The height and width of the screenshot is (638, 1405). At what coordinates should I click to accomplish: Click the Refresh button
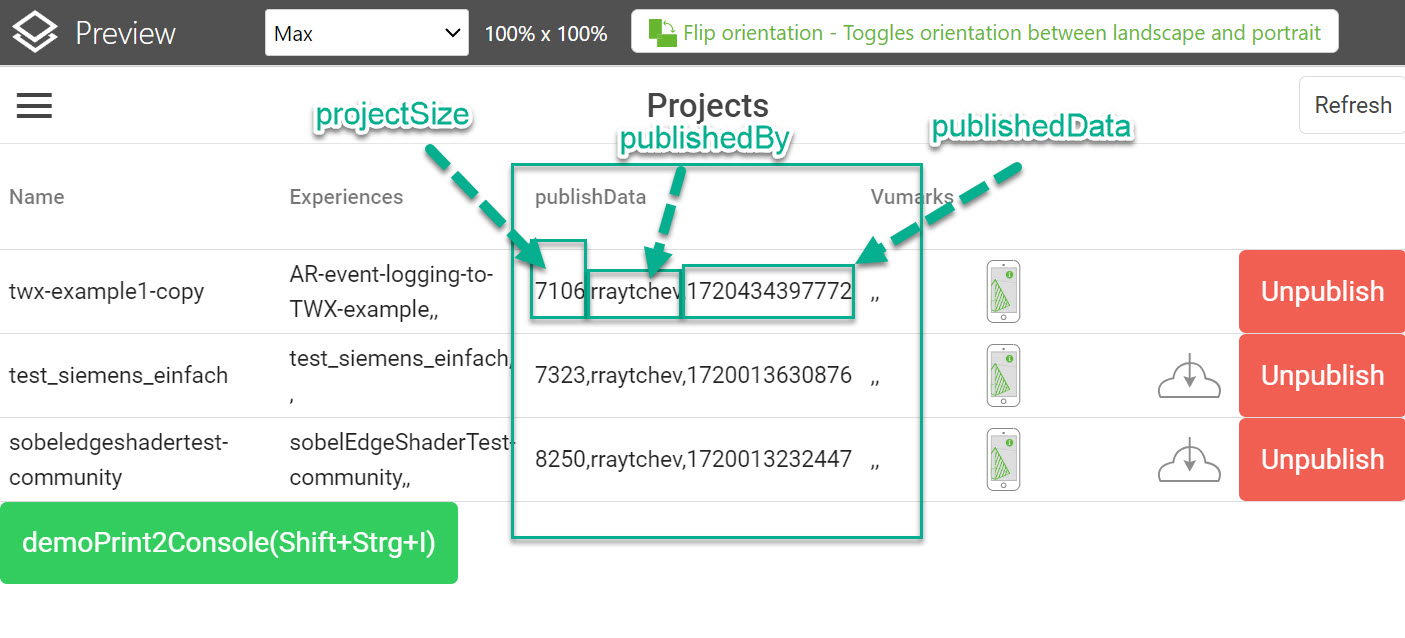point(1351,104)
